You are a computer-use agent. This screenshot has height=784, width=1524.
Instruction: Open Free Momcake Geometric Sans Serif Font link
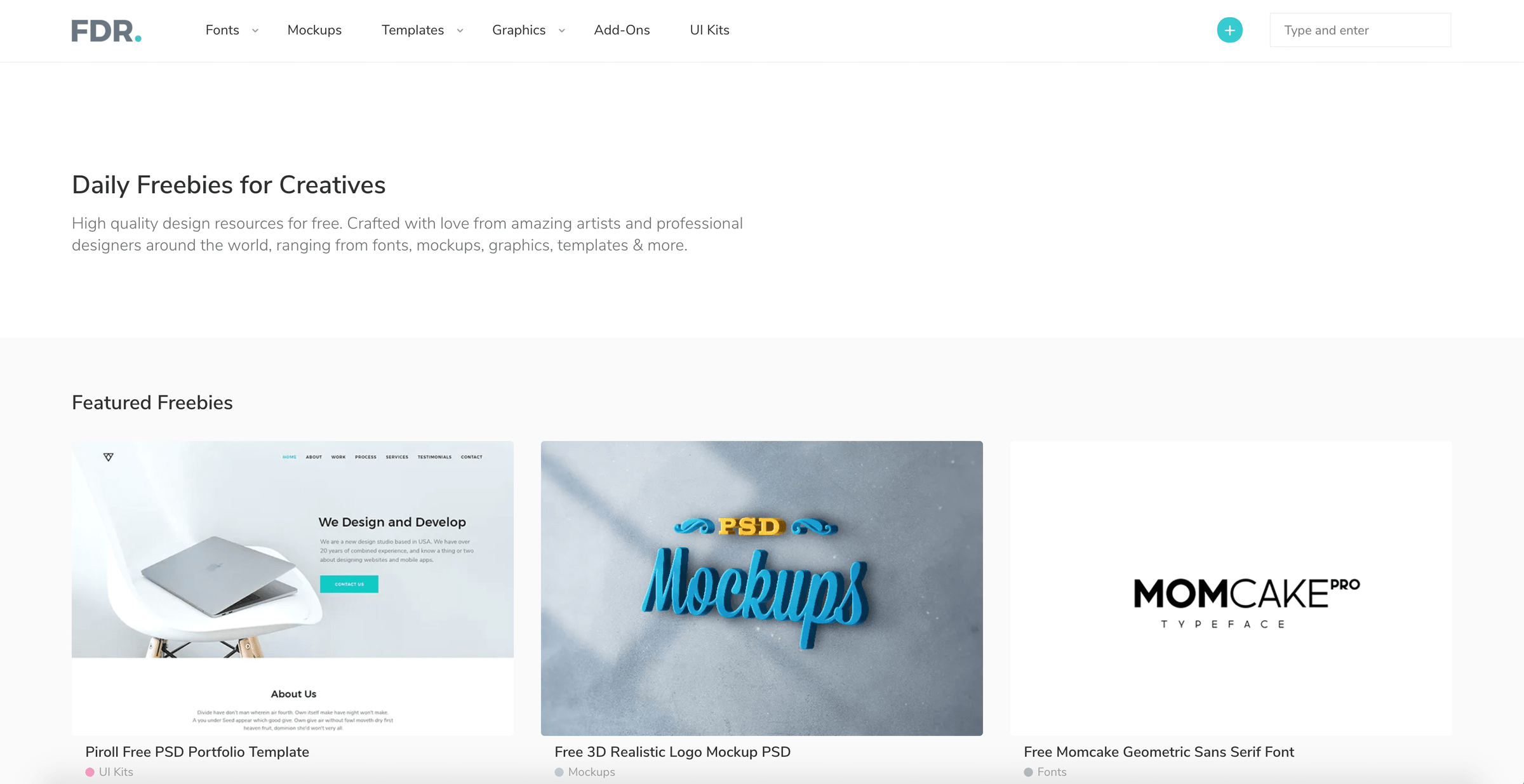point(1159,752)
